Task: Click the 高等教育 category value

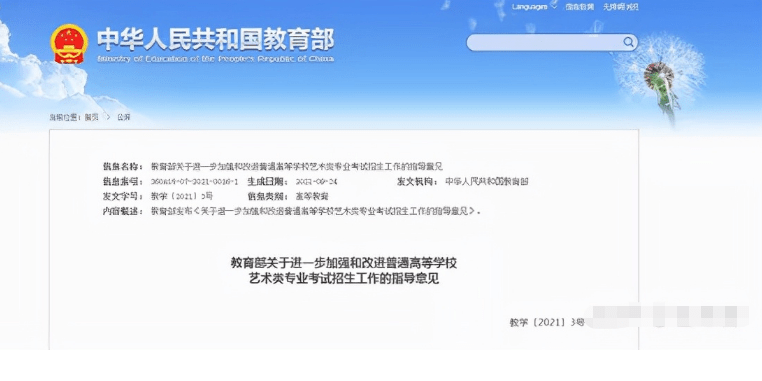Action: coord(312,196)
